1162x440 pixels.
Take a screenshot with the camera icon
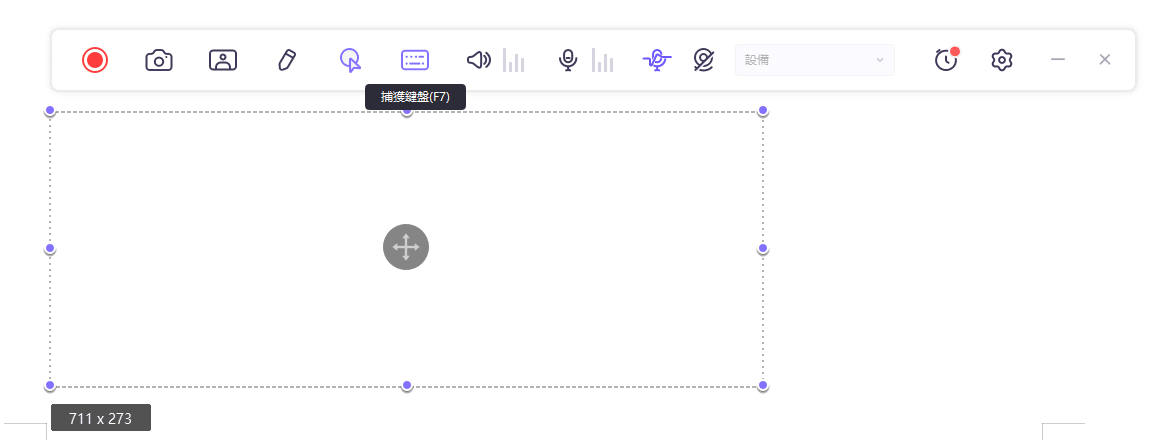159,60
